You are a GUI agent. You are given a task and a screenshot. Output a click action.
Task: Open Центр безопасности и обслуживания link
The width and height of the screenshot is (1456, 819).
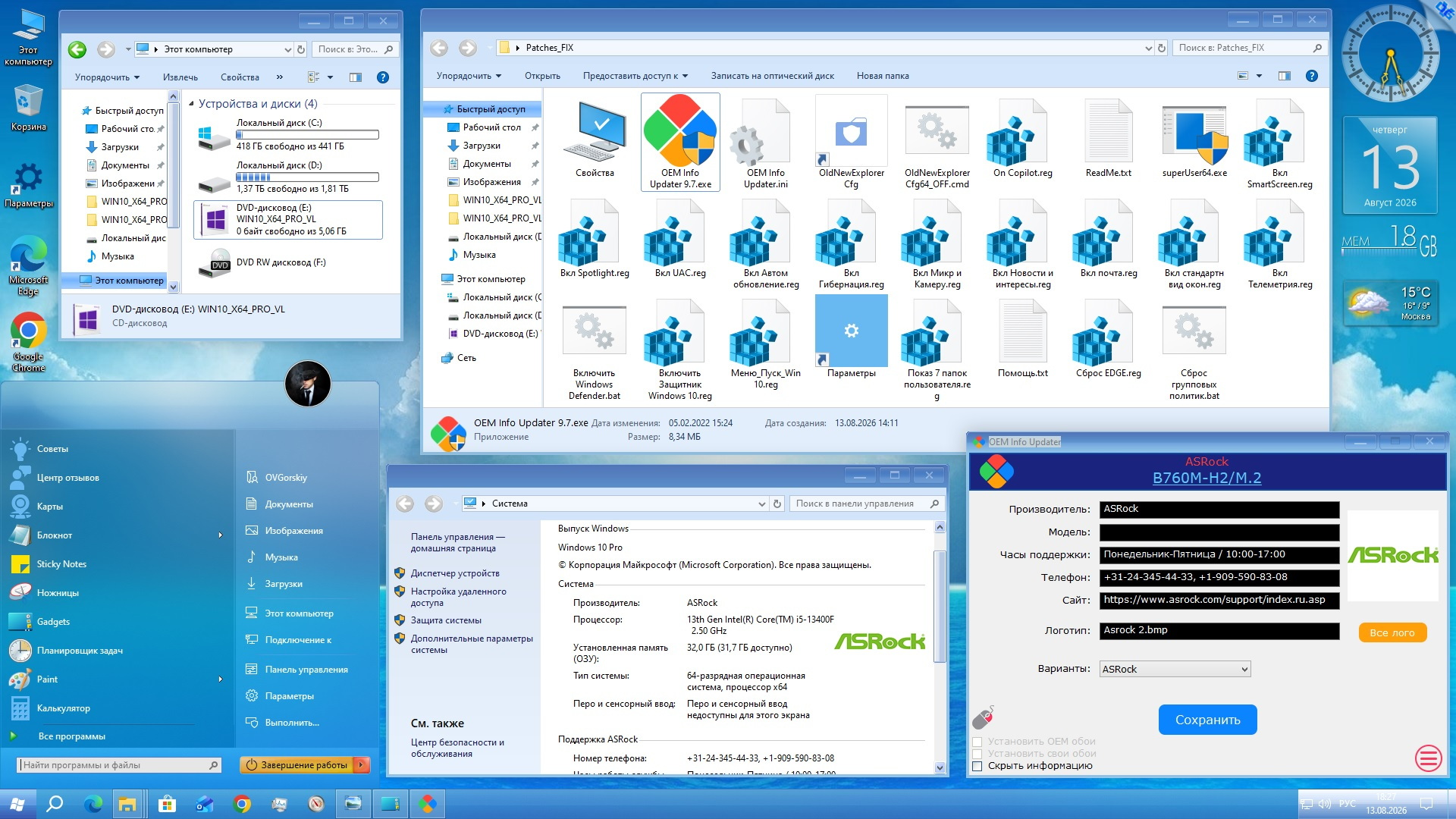457,748
